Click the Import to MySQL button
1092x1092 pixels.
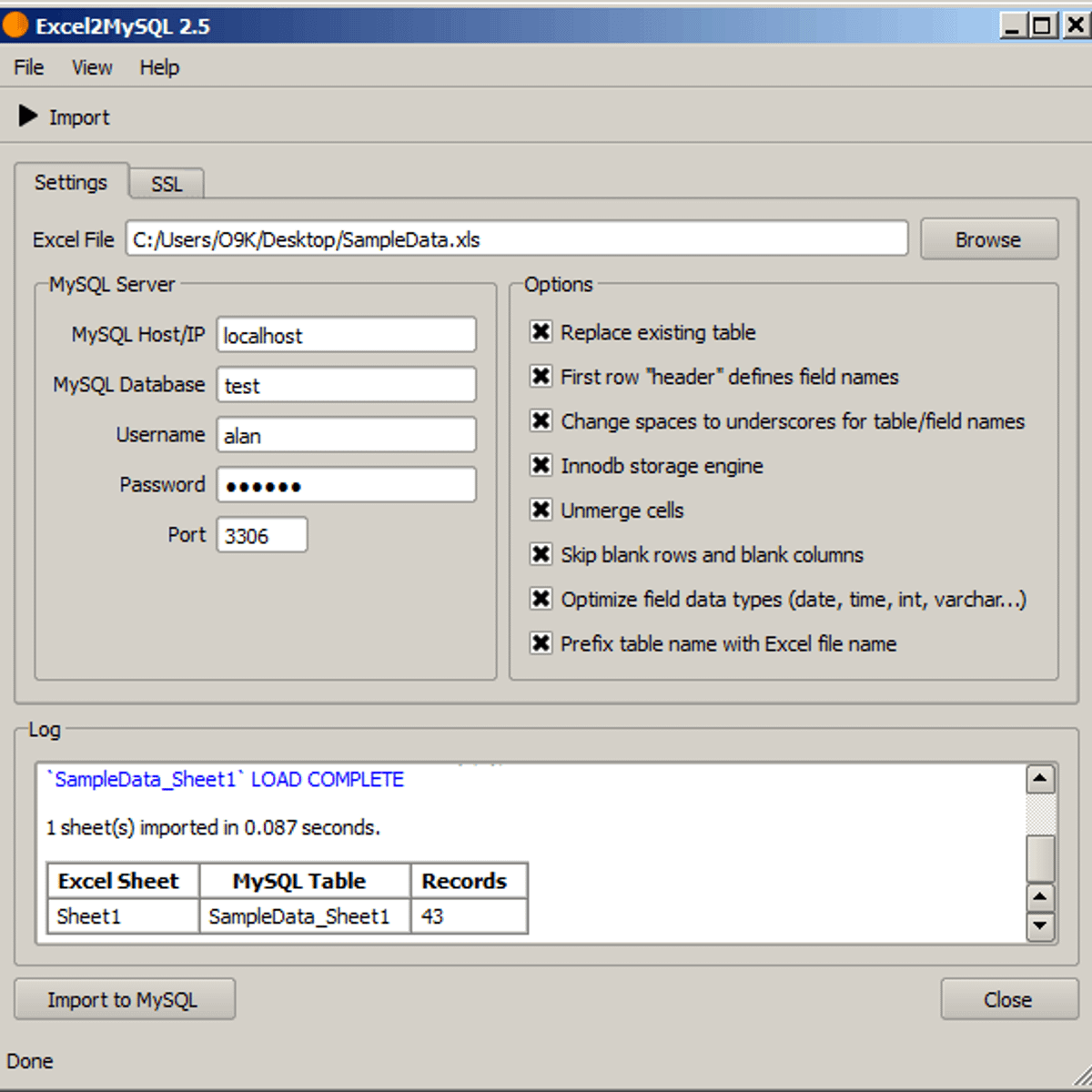pyautogui.click(x=124, y=999)
